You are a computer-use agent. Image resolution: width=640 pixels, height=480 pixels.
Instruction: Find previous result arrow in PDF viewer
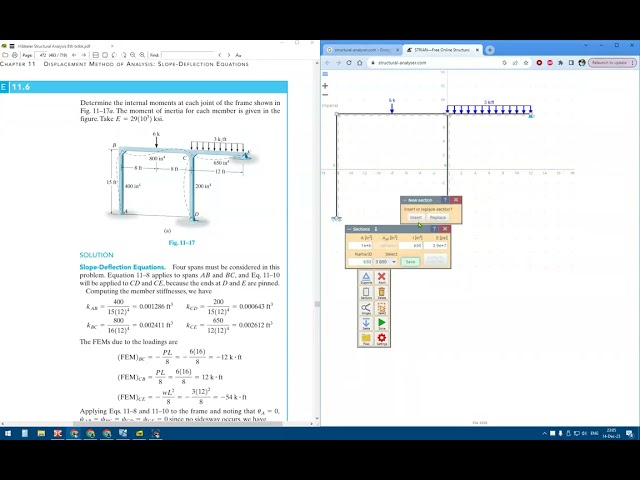pyautogui.click(x=220, y=55)
